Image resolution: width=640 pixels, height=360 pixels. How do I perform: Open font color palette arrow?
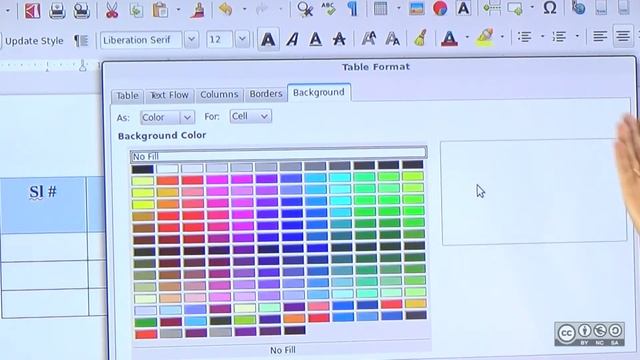(467, 38)
